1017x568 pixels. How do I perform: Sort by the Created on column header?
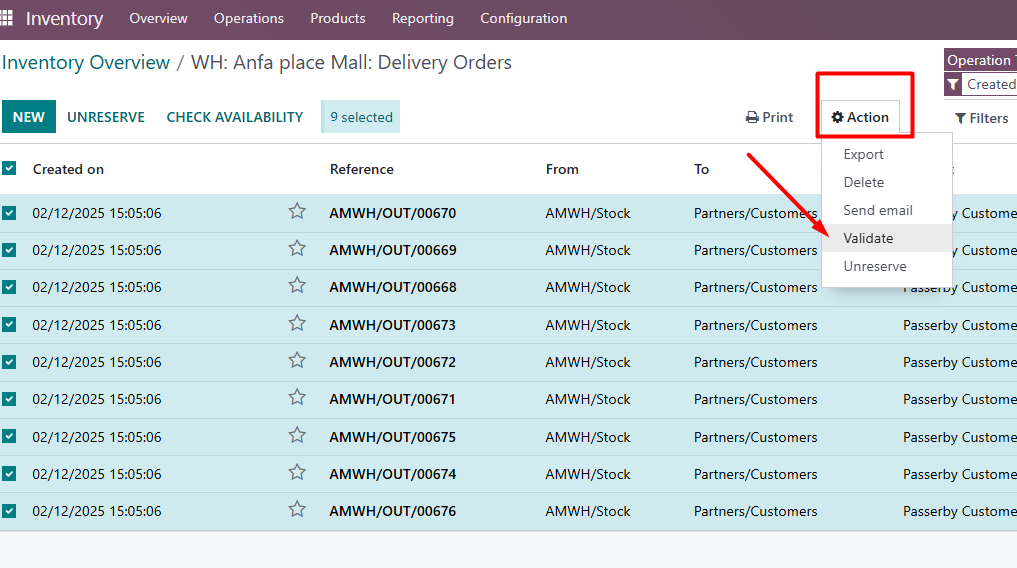point(68,169)
